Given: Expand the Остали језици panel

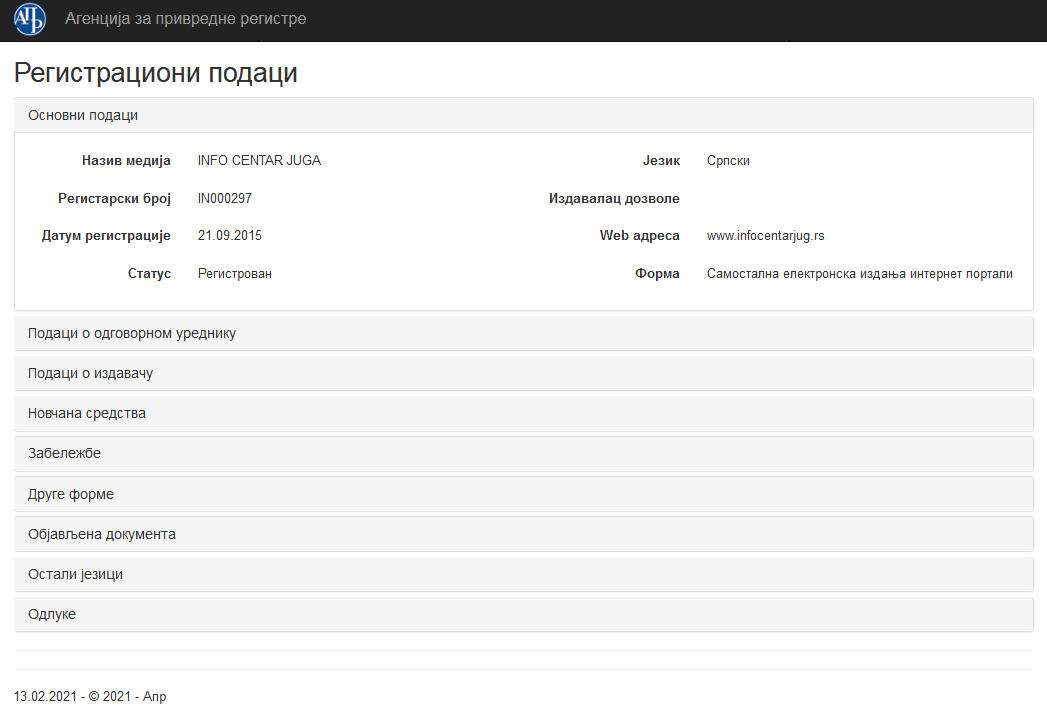Looking at the screenshot, I should (x=75, y=574).
